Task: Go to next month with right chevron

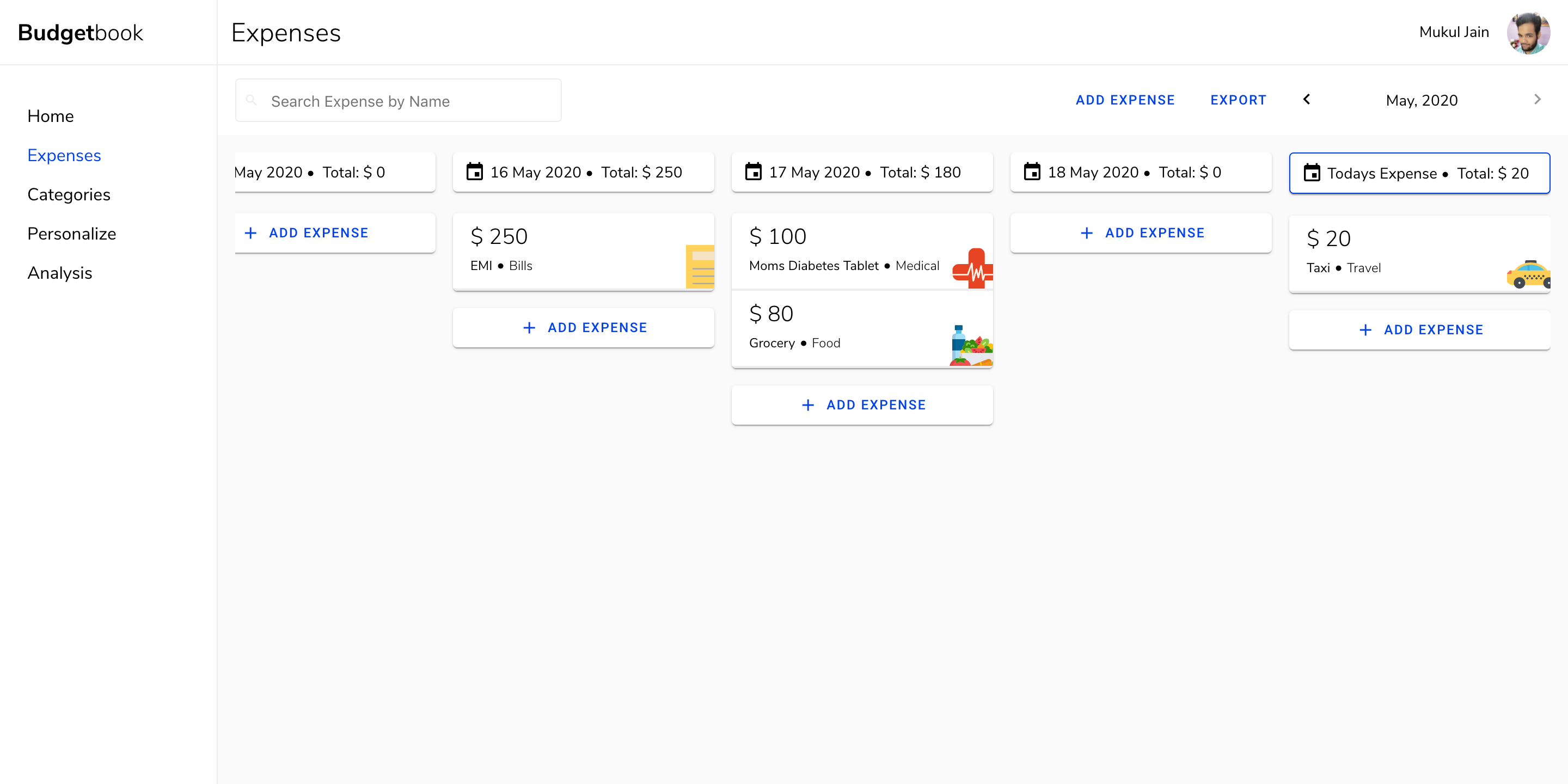Action: (x=1537, y=100)
